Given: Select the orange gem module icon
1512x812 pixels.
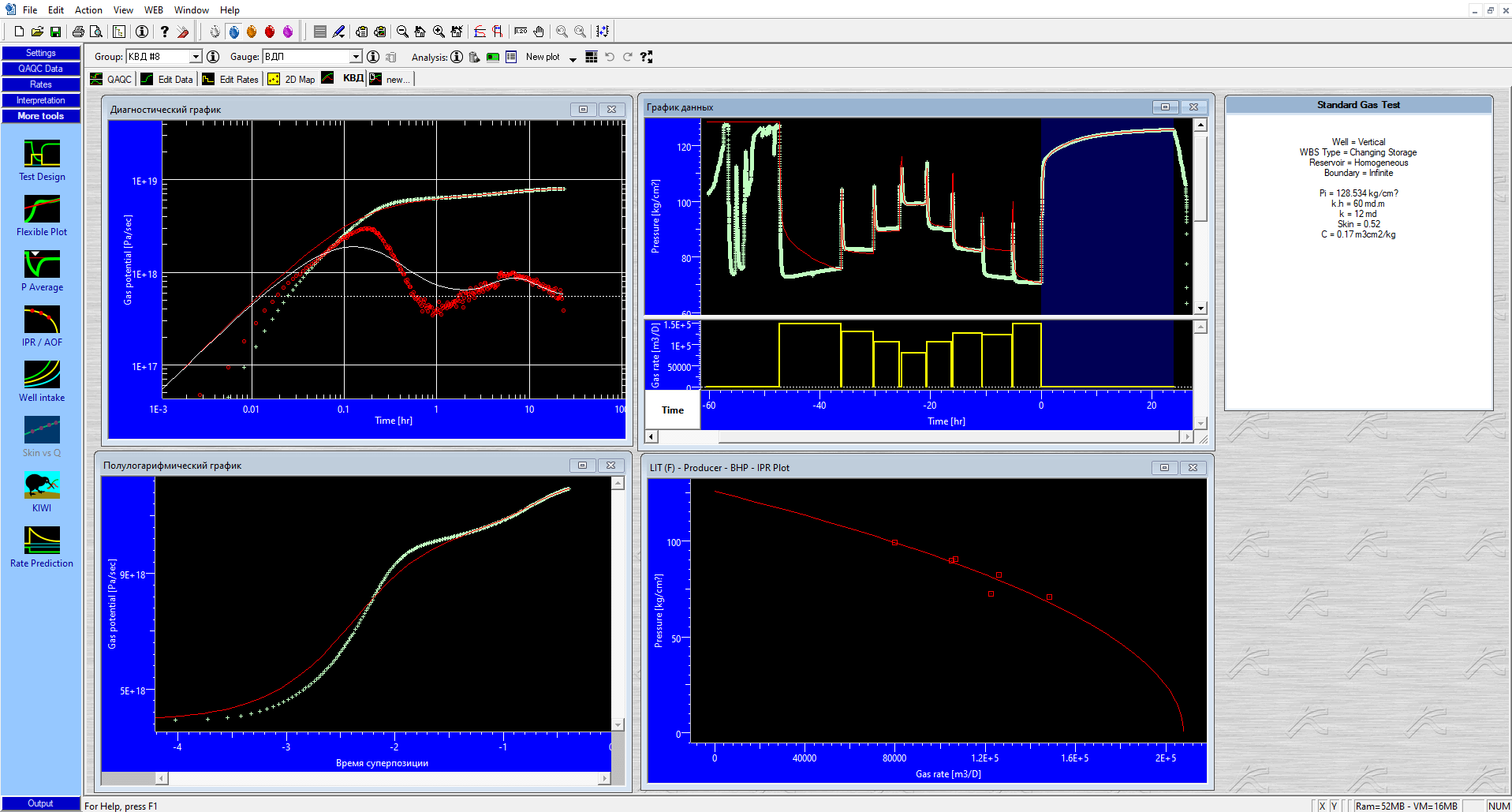Looking at the screenshot, I should tap(252, 32).
